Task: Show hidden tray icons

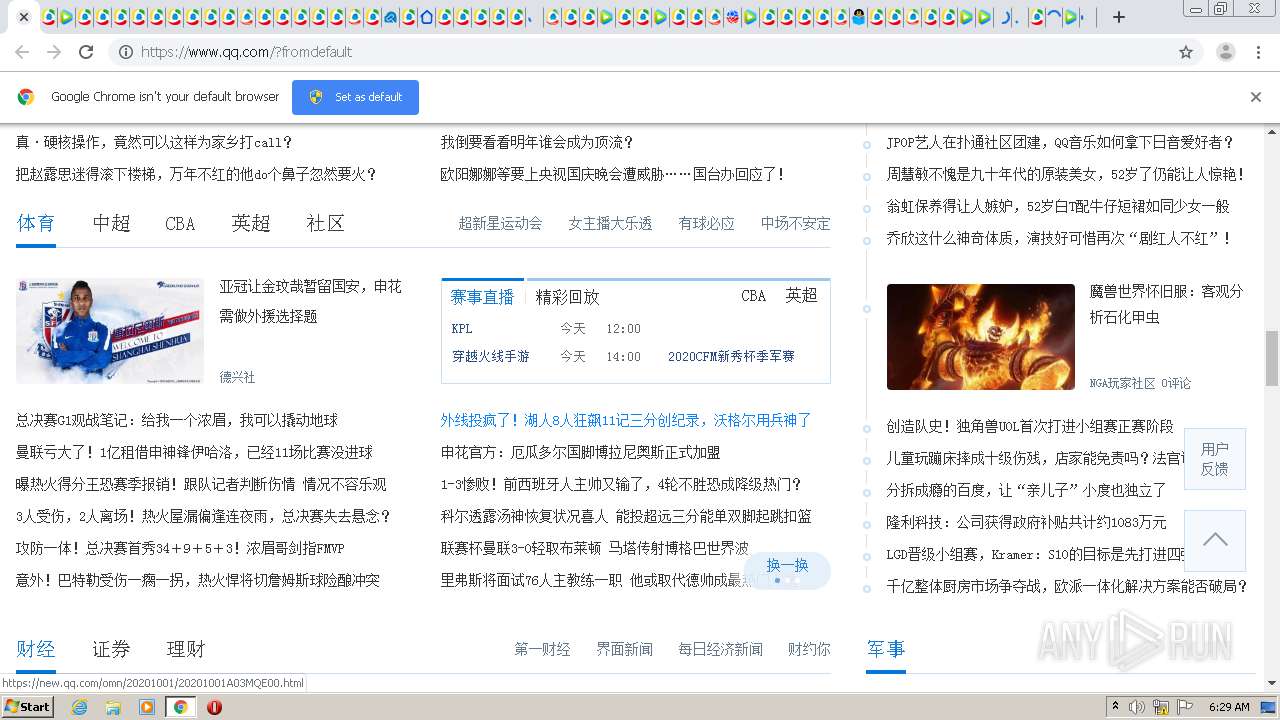Action: tap(1115, 707)
